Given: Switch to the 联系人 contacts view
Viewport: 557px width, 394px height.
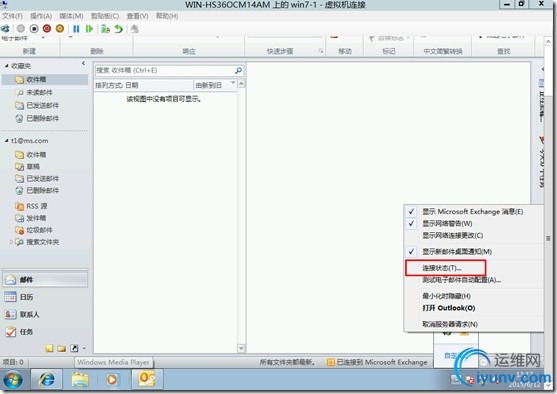Looking at the screenshot, I should (45, 314).
